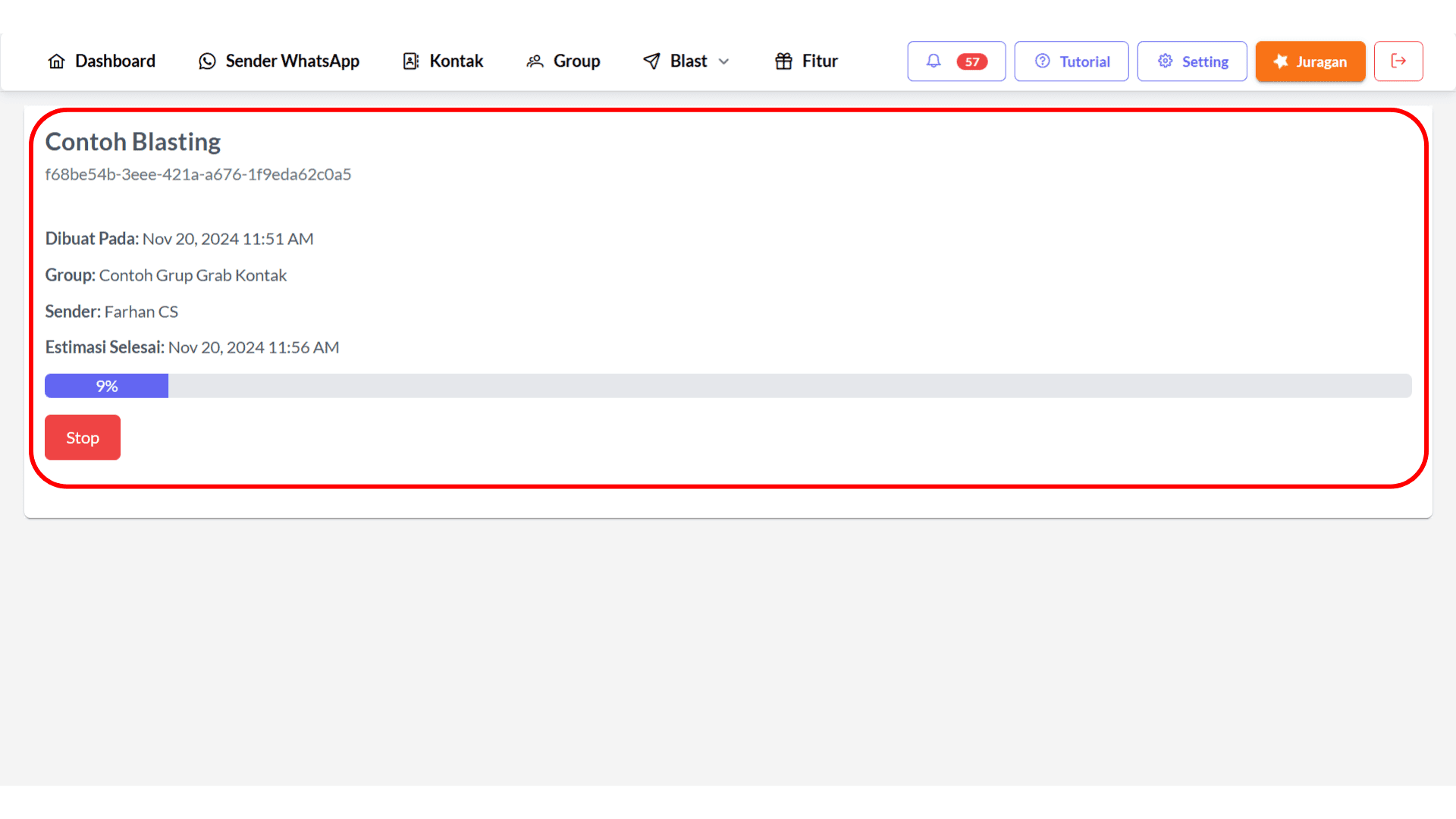Click the notification bell icon
The height and width of the screenshot is (819, 1456).
coord(934,61)
